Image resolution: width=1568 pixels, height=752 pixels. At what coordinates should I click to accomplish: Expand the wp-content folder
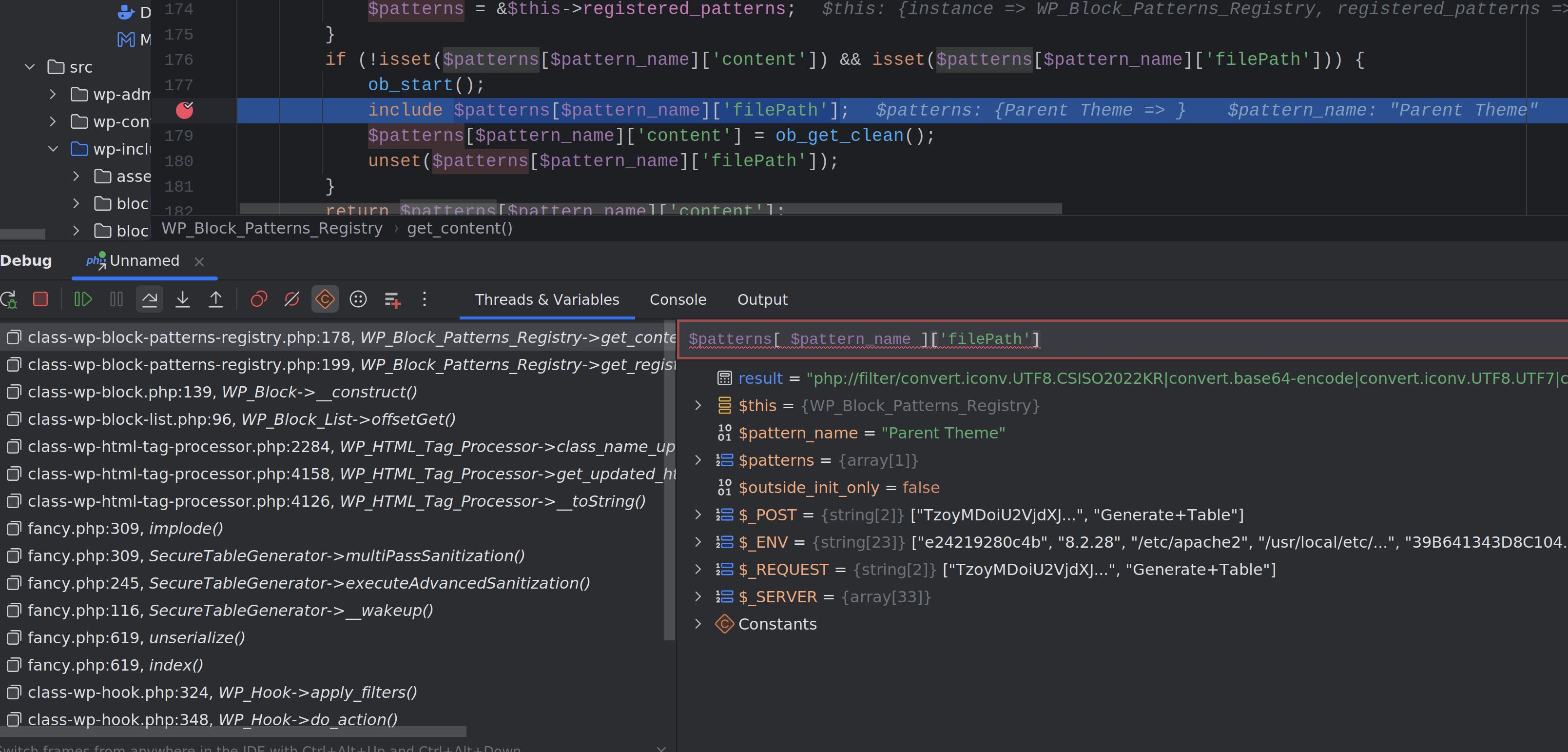coord(53,122)
